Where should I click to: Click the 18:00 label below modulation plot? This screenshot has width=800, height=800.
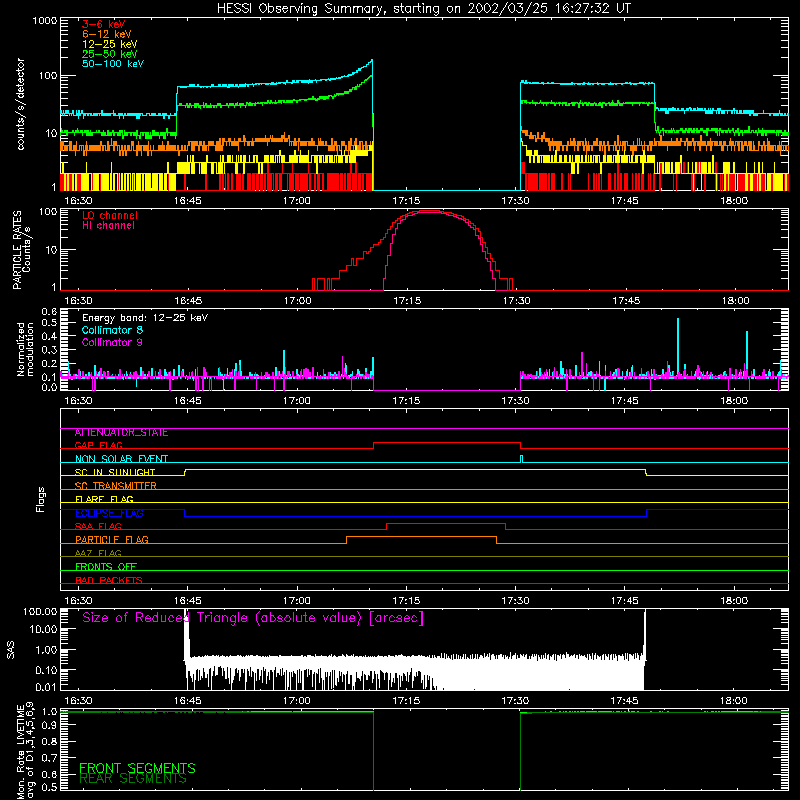[x=734, y=401]
